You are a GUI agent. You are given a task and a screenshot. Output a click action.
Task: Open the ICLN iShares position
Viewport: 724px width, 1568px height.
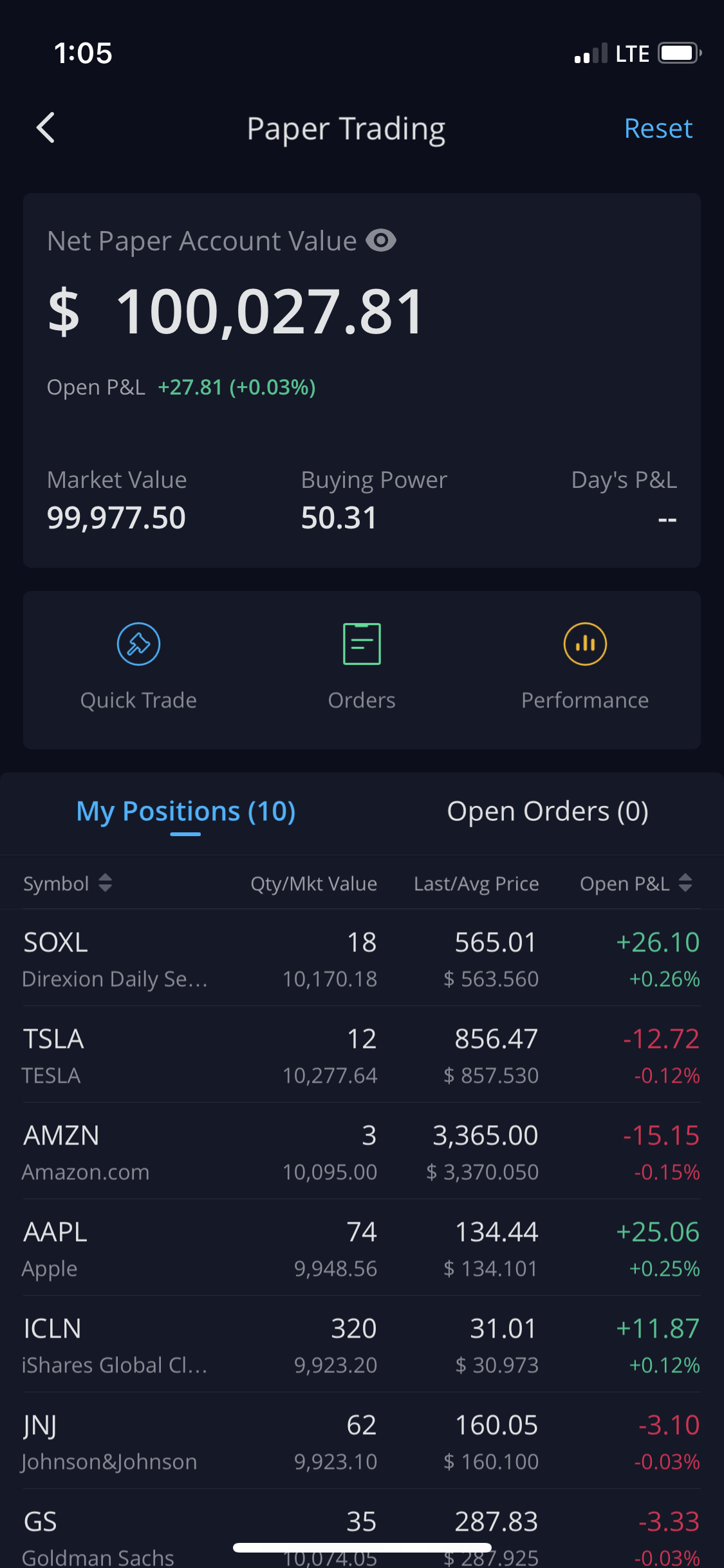(x=362, y=1345)
